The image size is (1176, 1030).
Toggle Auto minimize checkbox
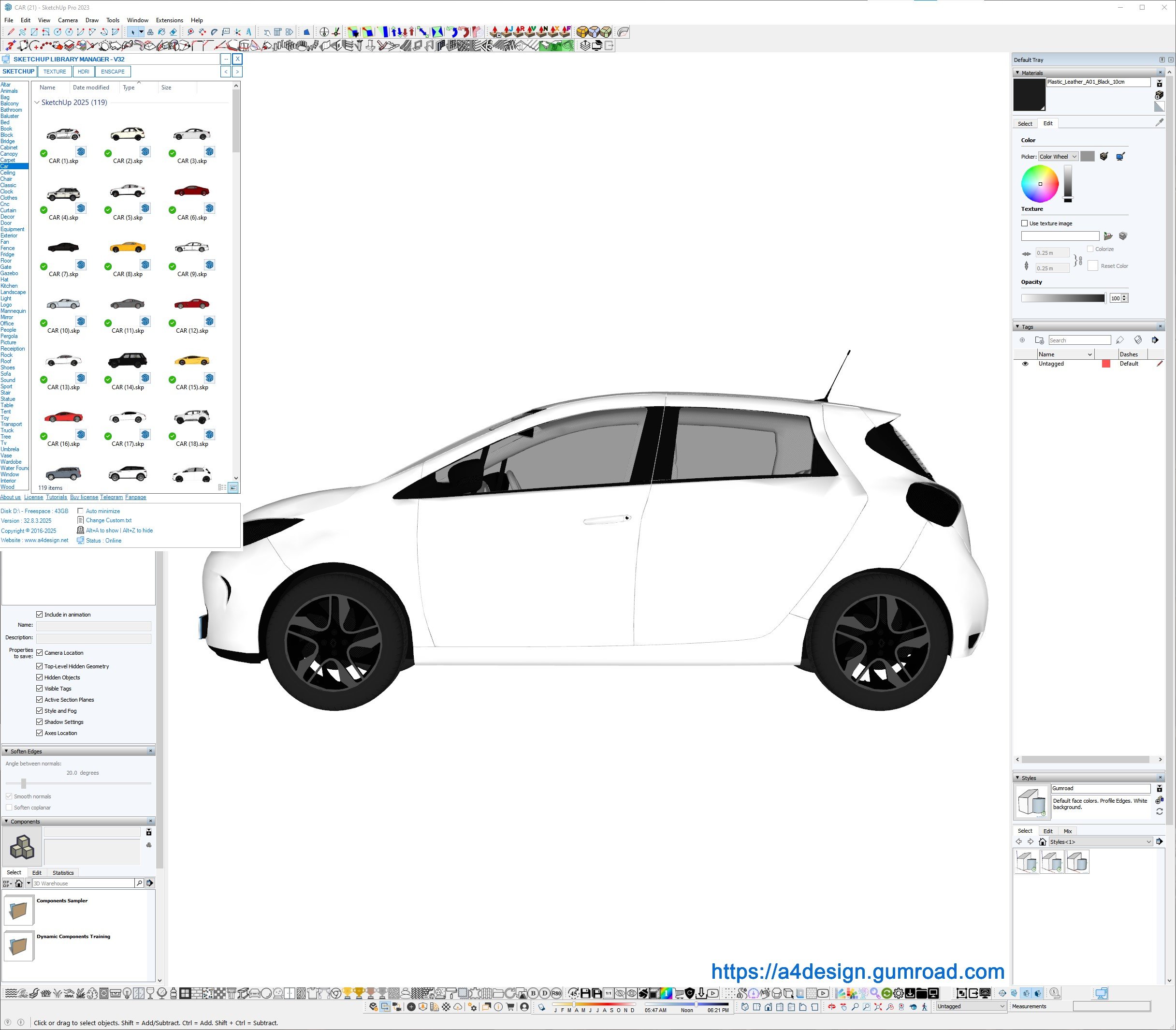(x=80, y=511)
